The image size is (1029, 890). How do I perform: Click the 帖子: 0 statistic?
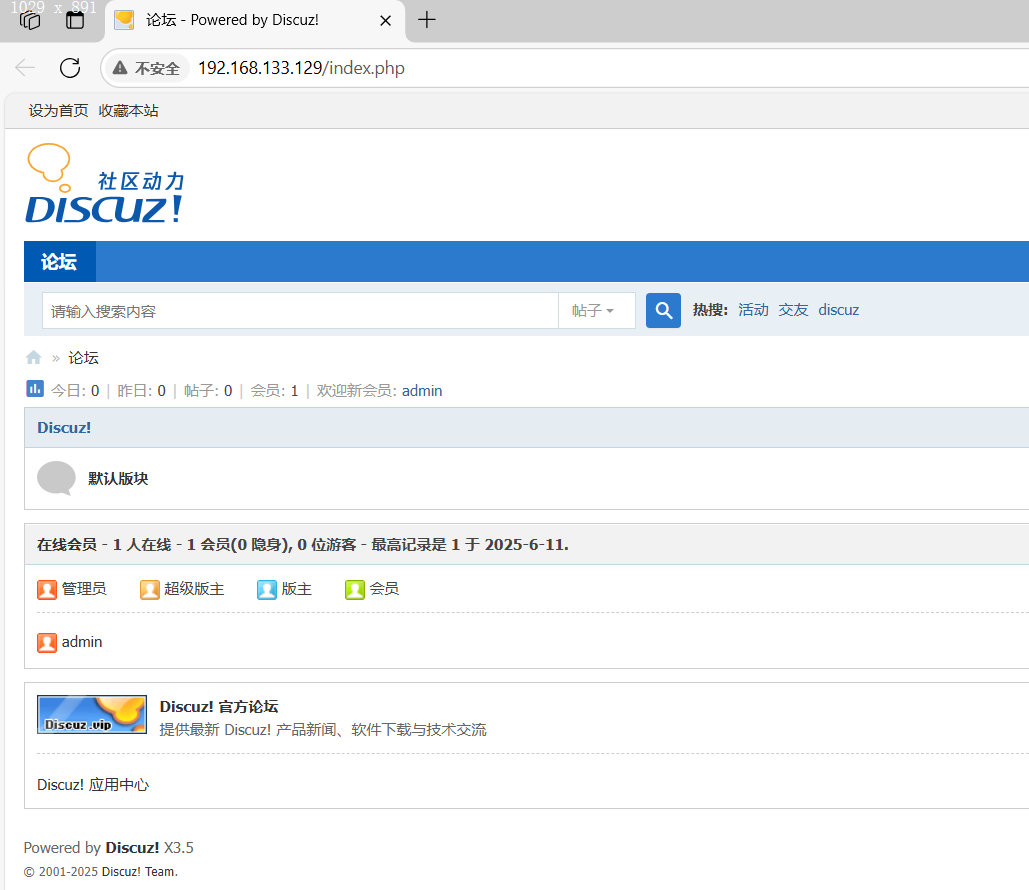click(208, 391)
